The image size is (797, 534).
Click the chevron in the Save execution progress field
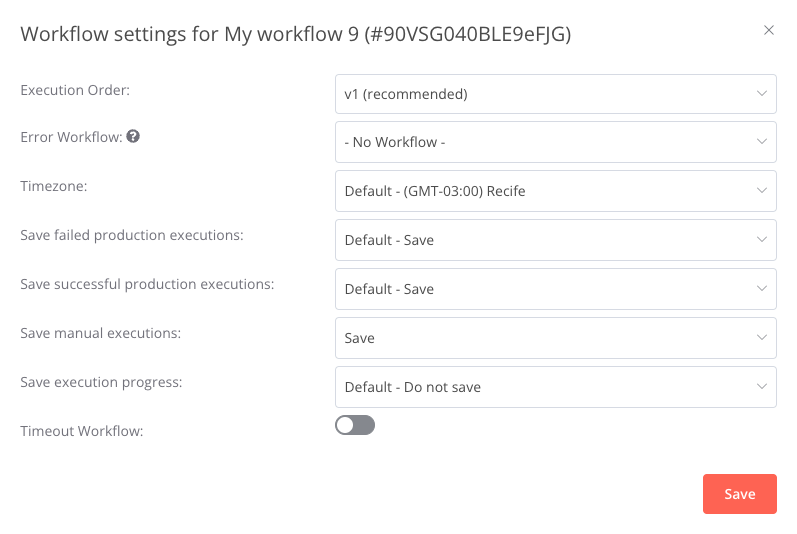760,387
